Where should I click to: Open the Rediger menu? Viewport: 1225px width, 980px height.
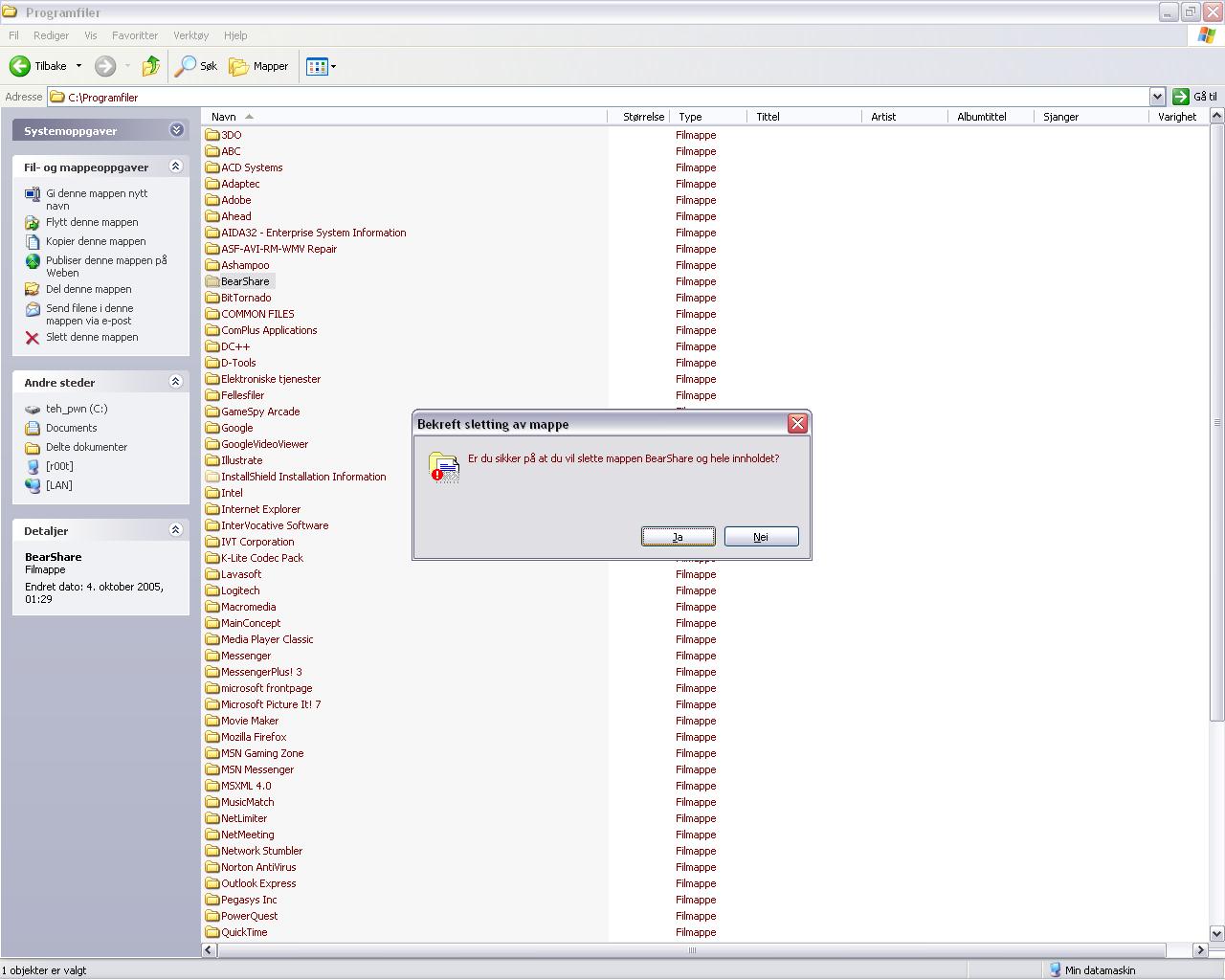click(x=51, y=35)
